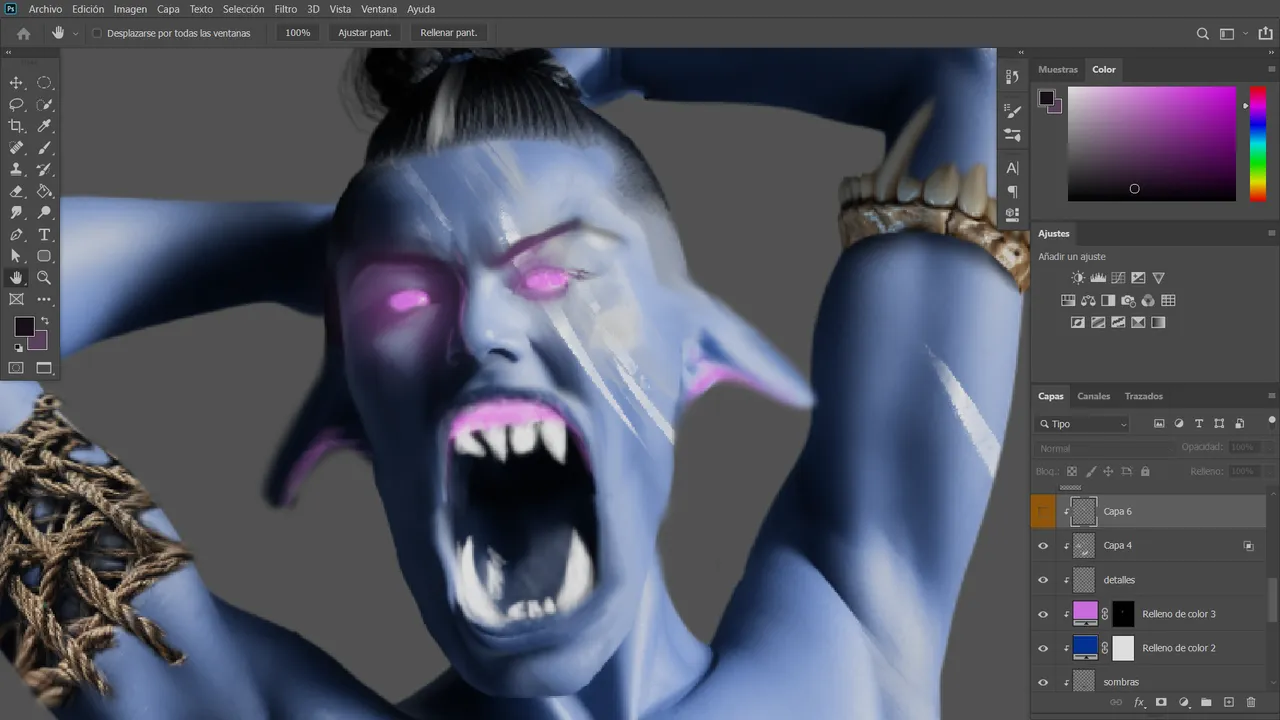Open the Edit Toolbar three-dots icon
The width and height of the screenshot is (1280, 720).
[x=44, y=299]
